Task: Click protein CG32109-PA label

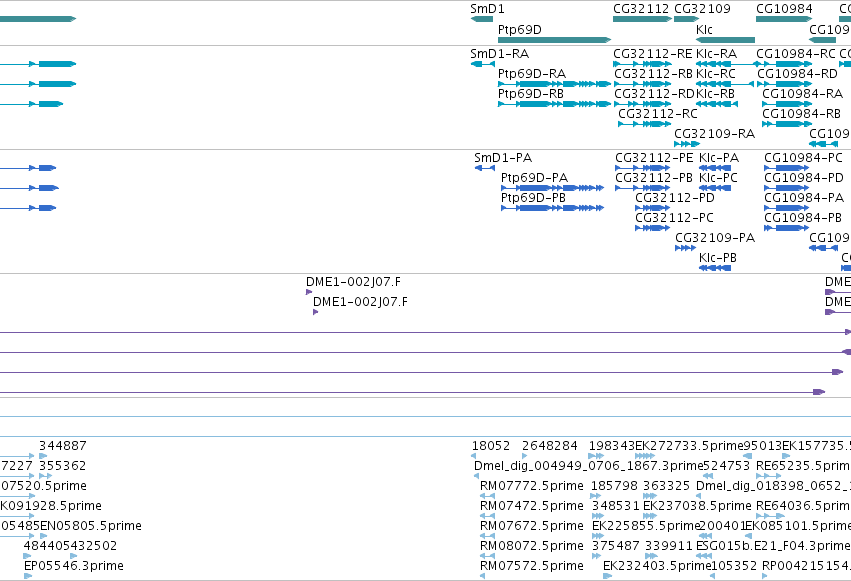Action: coord(715,238)
